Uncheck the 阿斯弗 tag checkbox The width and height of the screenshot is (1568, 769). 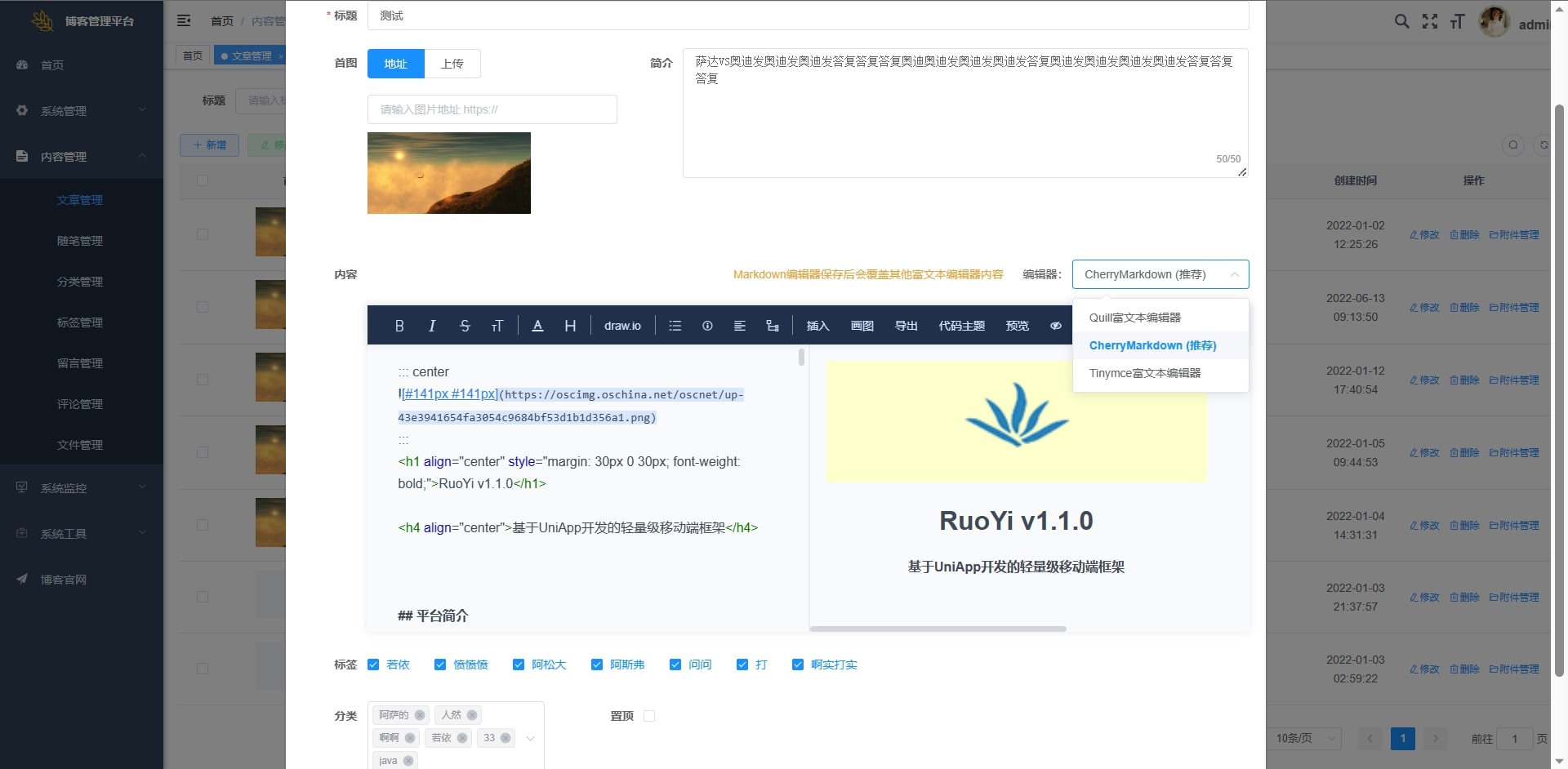597,665
